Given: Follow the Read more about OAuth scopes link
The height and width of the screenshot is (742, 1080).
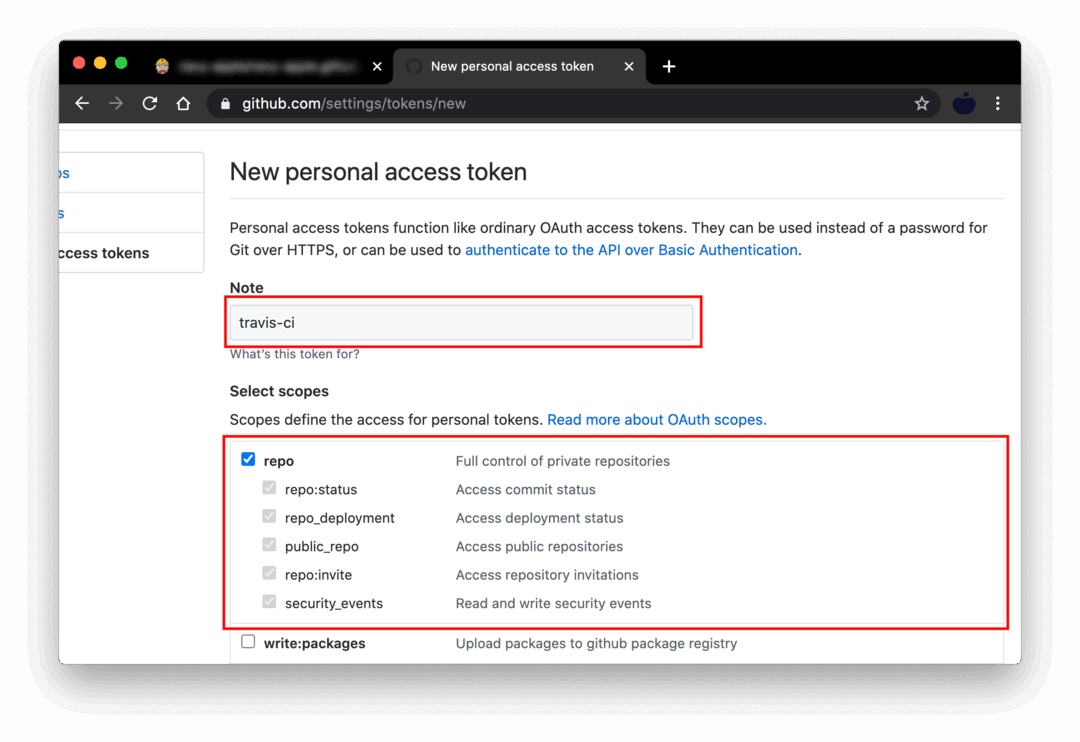Looking at the screenshot, I should coord(656,419).
